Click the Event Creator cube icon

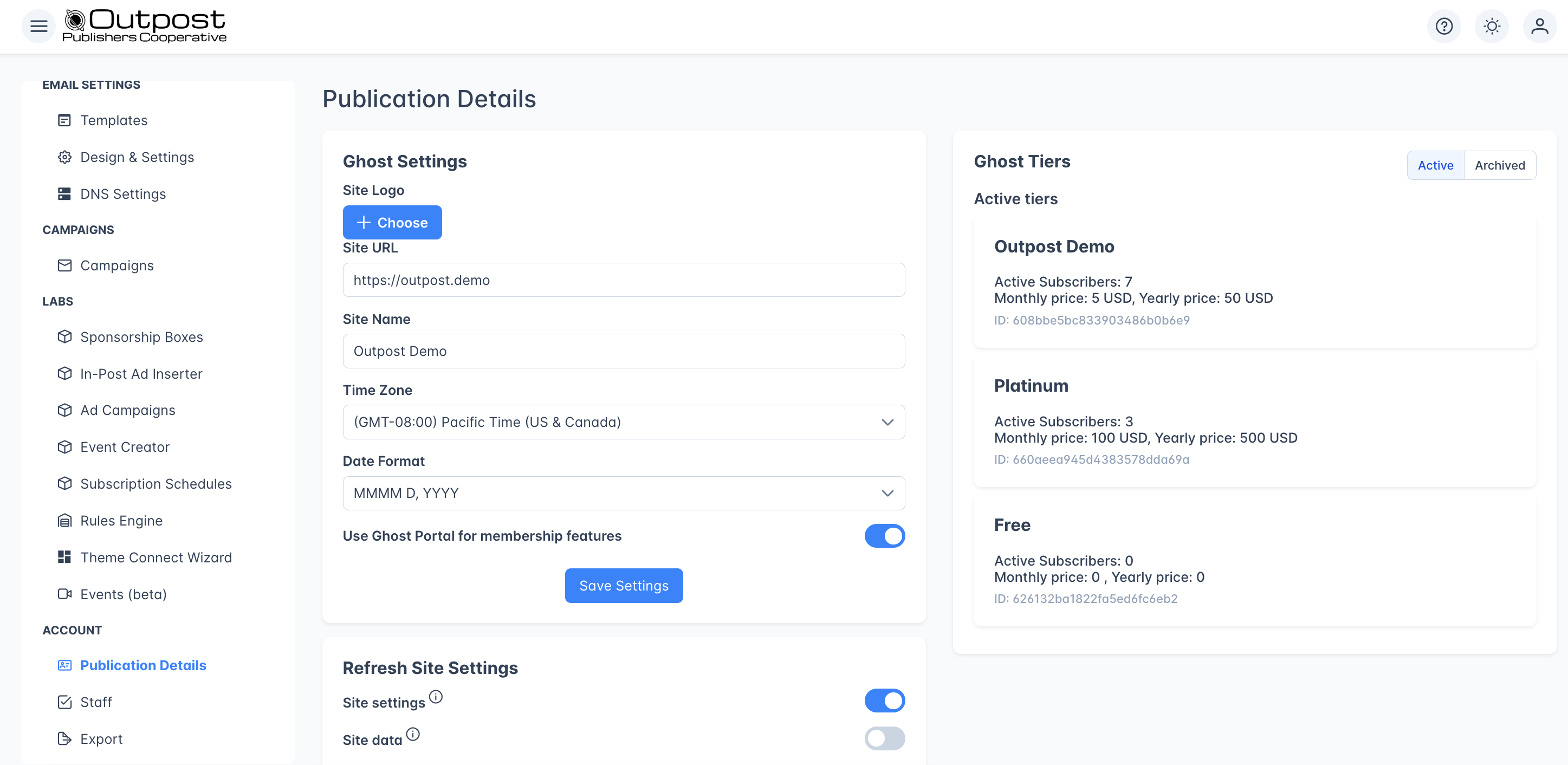click(64, 448)
